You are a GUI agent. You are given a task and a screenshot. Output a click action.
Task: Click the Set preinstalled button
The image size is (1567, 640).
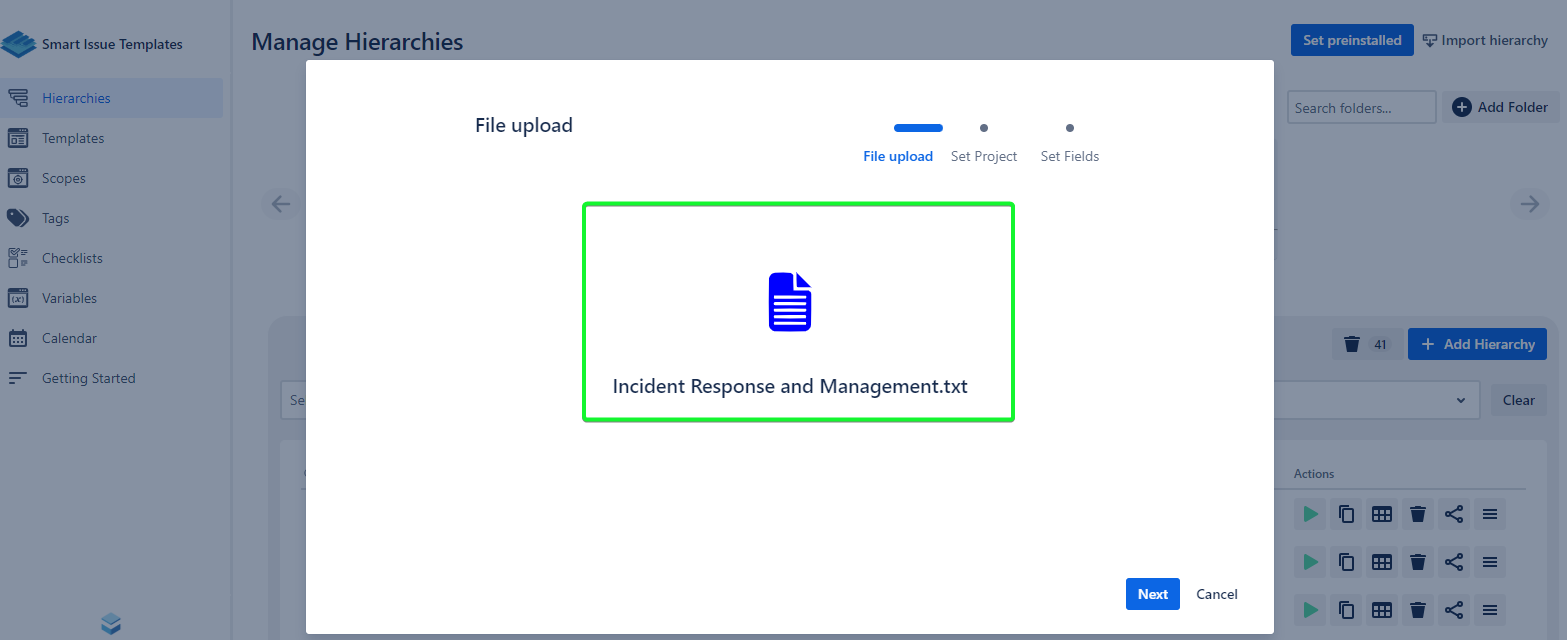1351,40
